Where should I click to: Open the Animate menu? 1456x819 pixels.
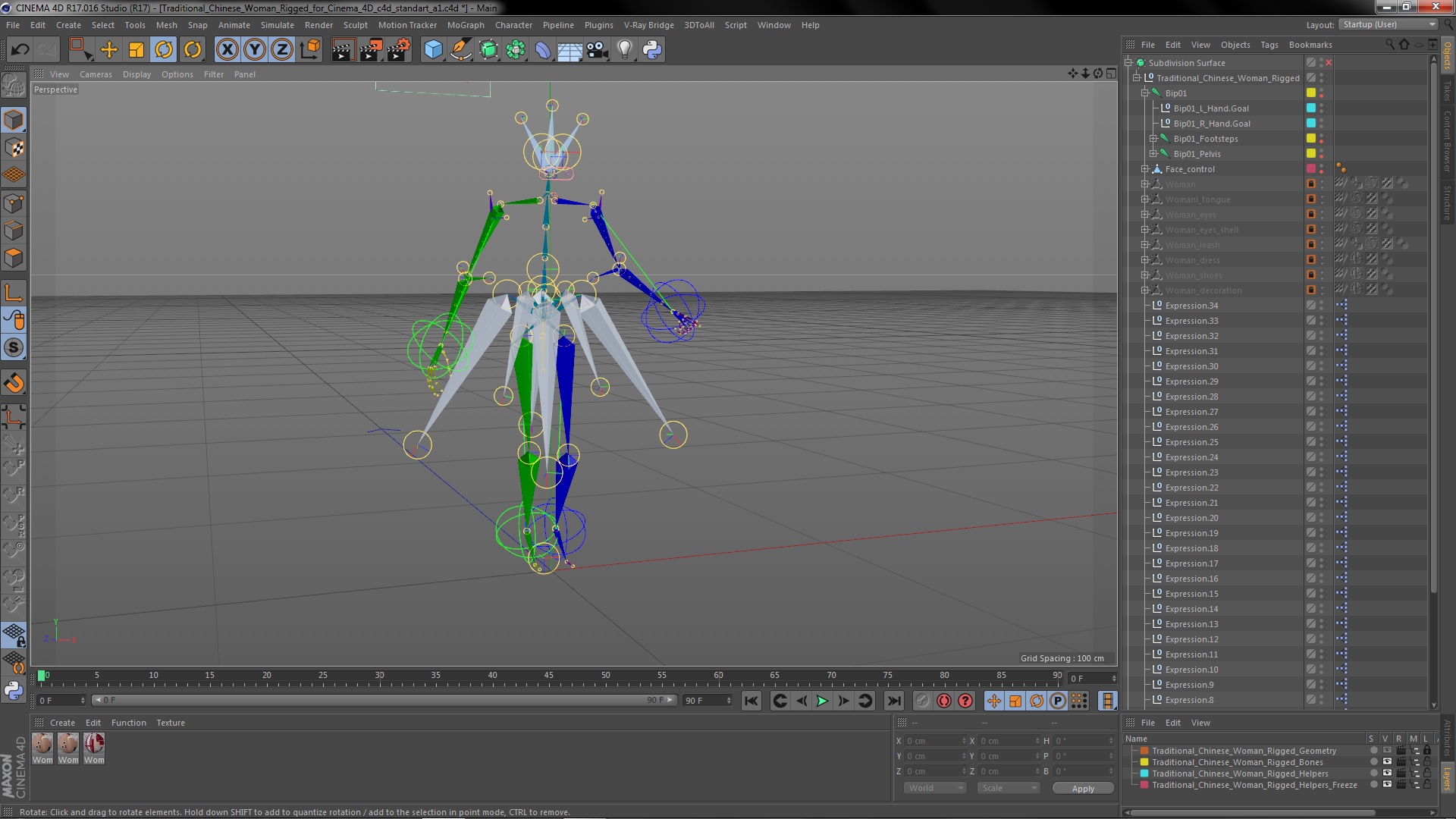pos(232,24)
